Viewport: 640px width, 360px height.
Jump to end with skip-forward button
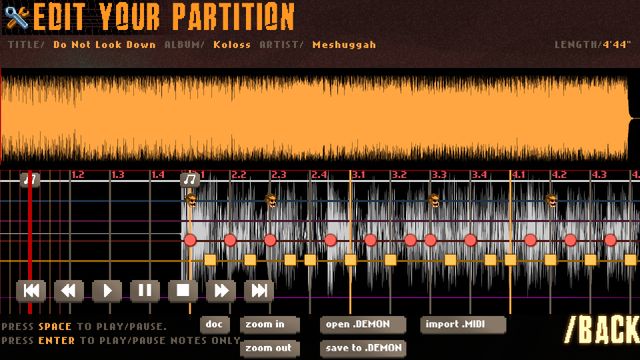(x=259, y=291)
